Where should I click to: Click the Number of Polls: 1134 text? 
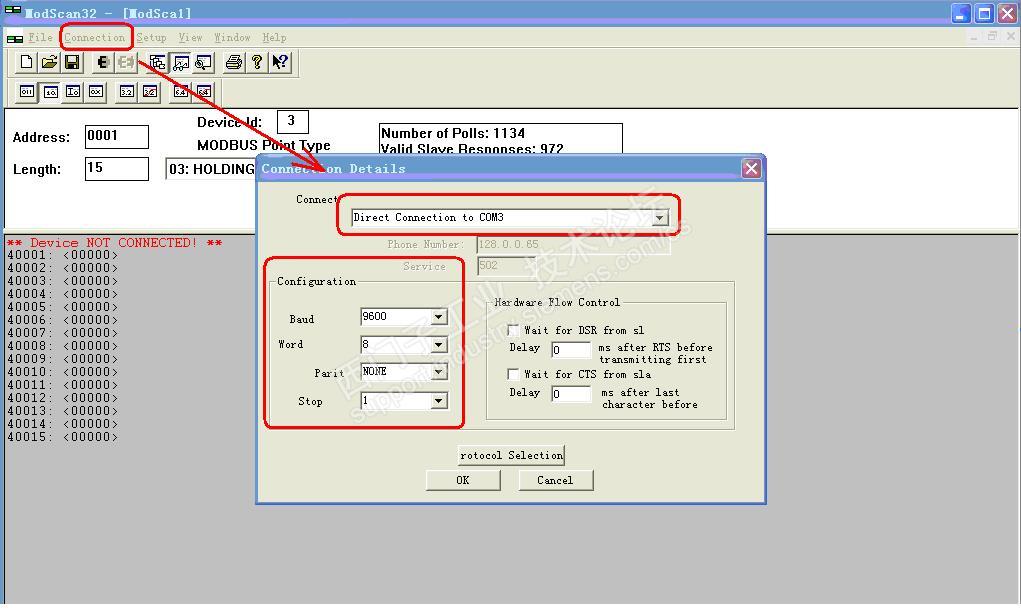click(453, 133)
